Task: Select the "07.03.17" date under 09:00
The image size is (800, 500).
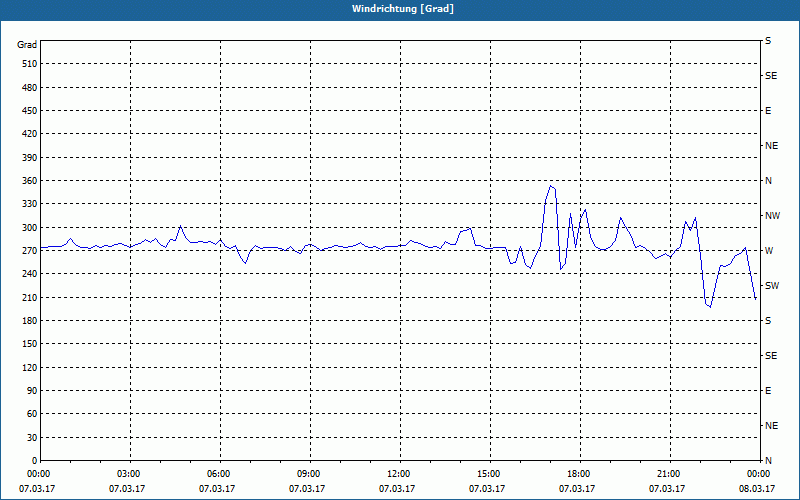Action: click(x=307, y=489)
